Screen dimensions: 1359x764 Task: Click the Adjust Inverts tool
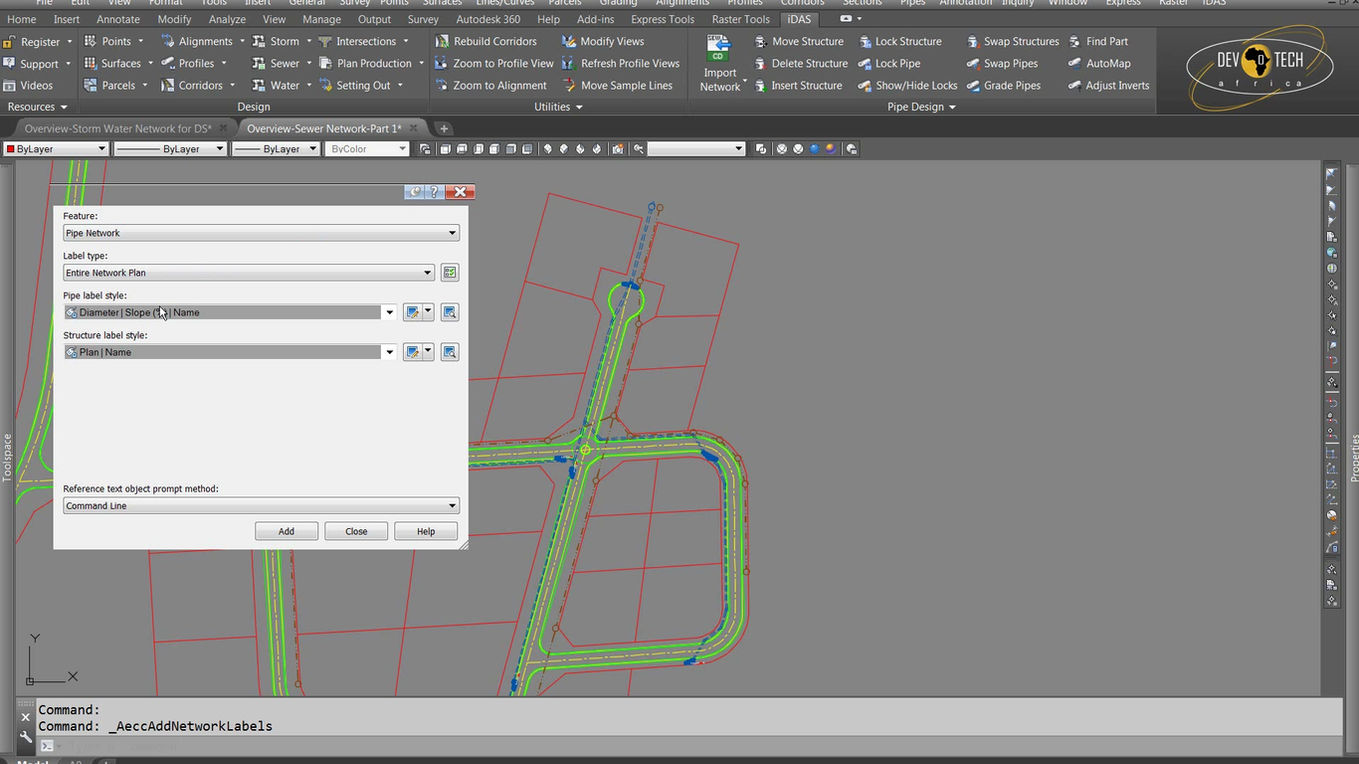(x=1108, y=85)
